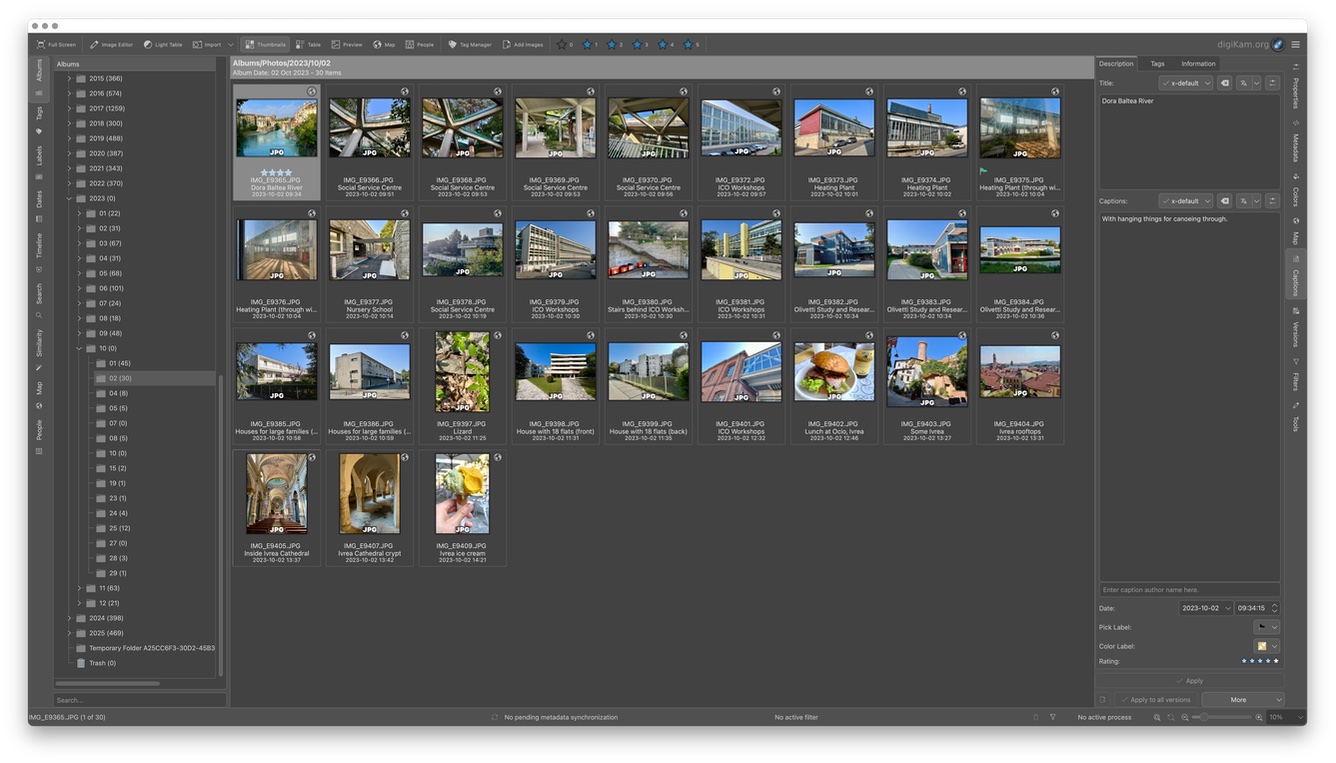Clear the Title text with the erase icon

pyautogui.click(x=1225, y=83)
